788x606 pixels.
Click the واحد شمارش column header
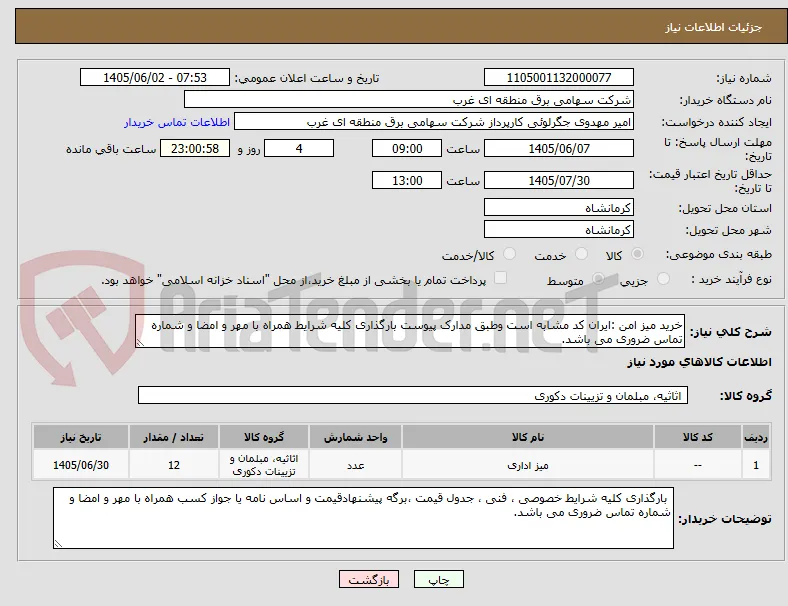[355, 437]
